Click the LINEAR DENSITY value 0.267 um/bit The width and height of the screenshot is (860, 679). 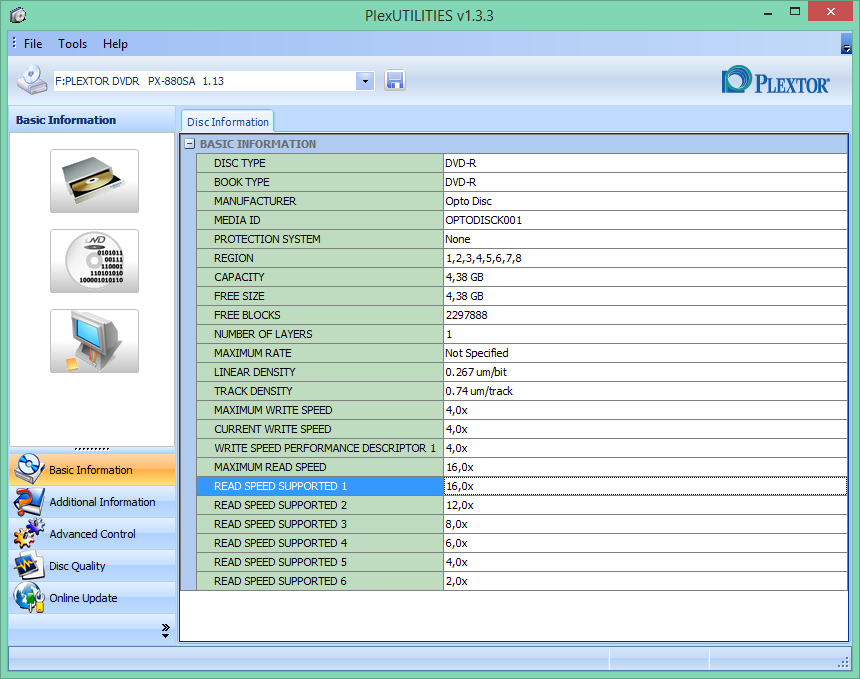pos(476,372)
